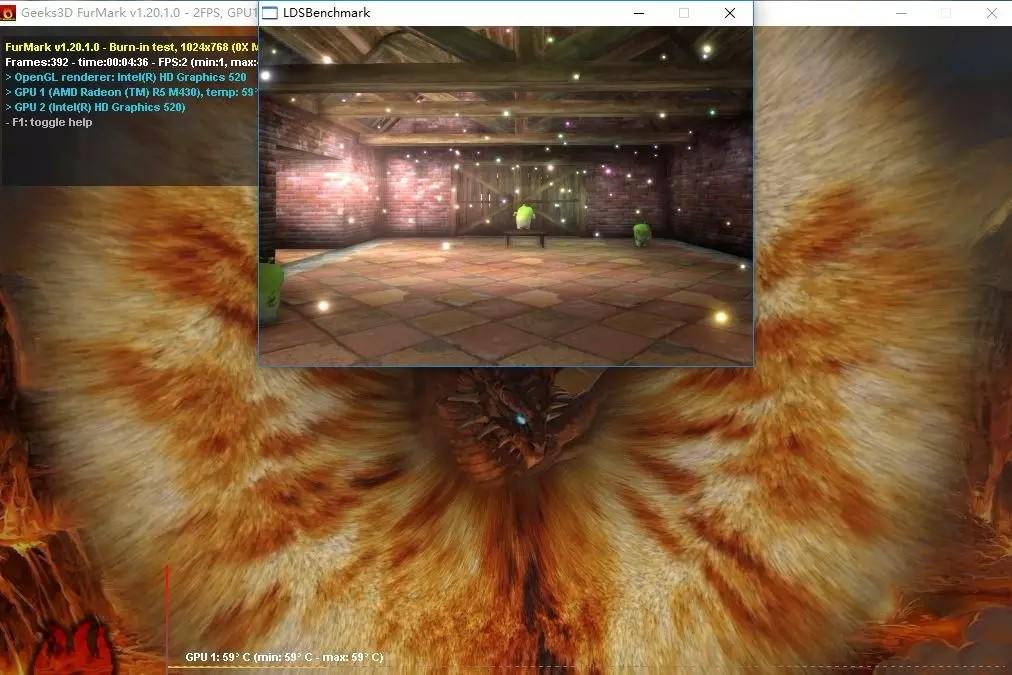
Task: Close the LDSBenchmark window
Action: point(730,13)
